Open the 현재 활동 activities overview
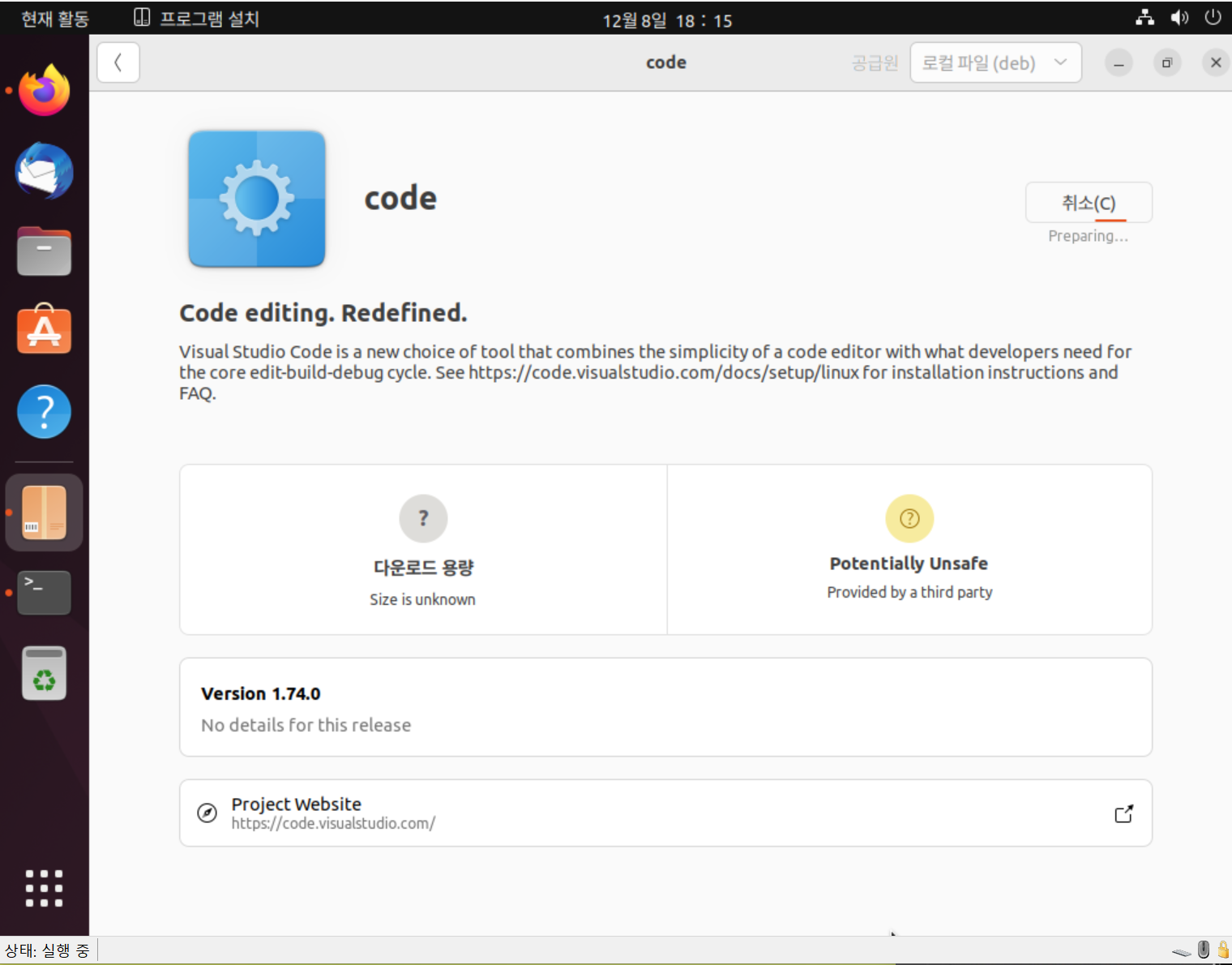The image size is (1232, 965). [x=54, y=19]
